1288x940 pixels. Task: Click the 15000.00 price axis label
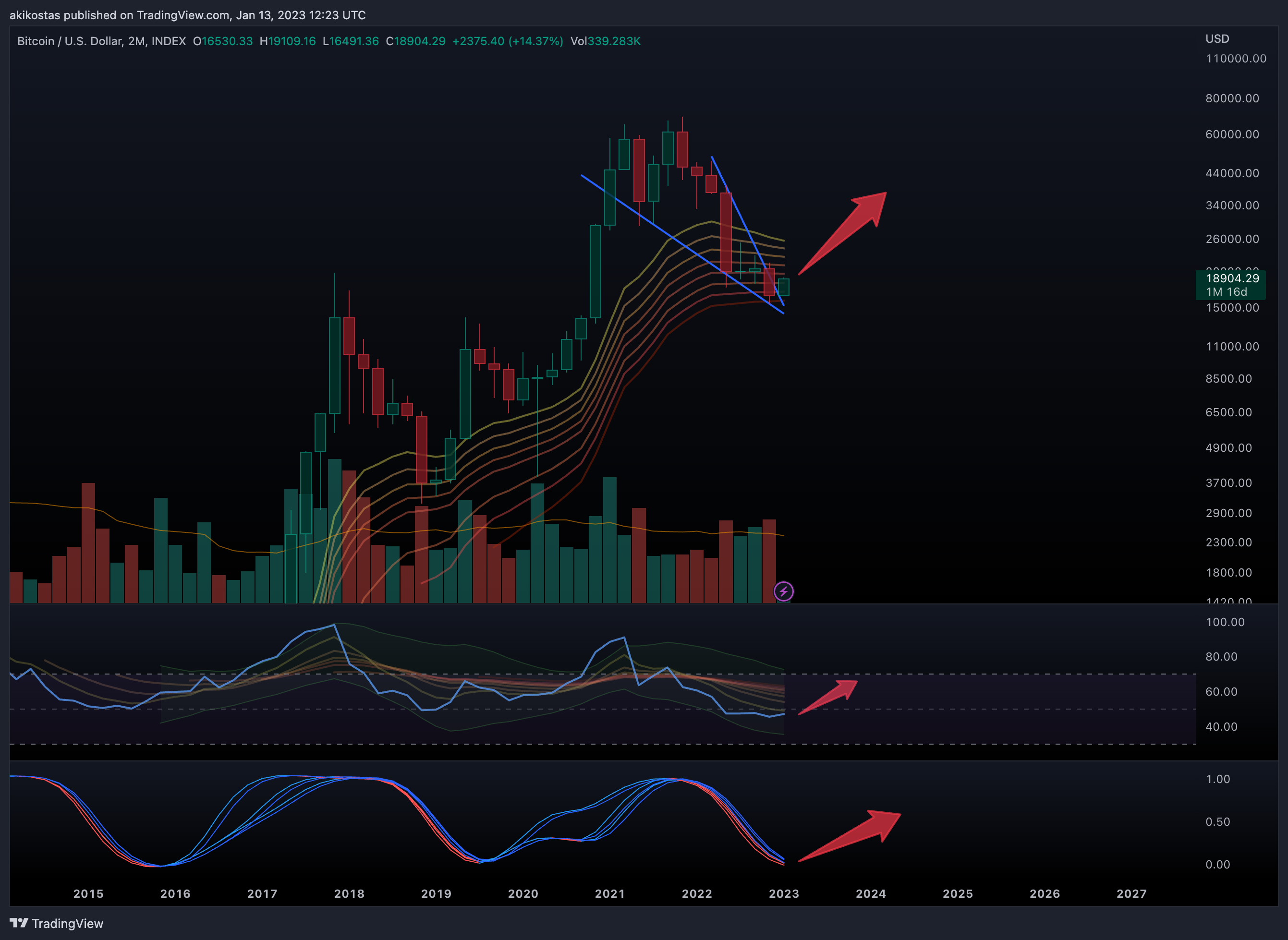click(1232, 308)
